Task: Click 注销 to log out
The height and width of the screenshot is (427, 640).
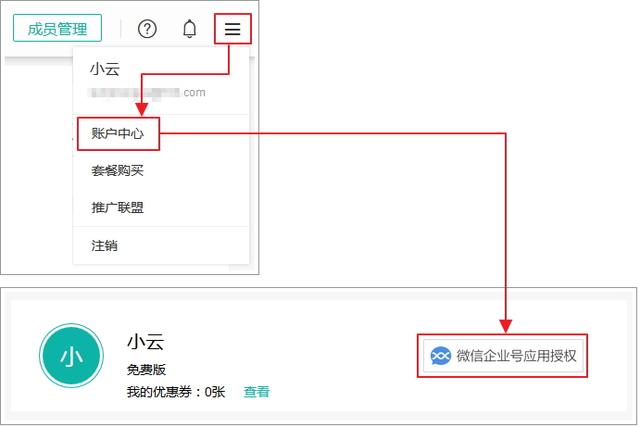Action: pyautogui.click(x=104, y=246)
